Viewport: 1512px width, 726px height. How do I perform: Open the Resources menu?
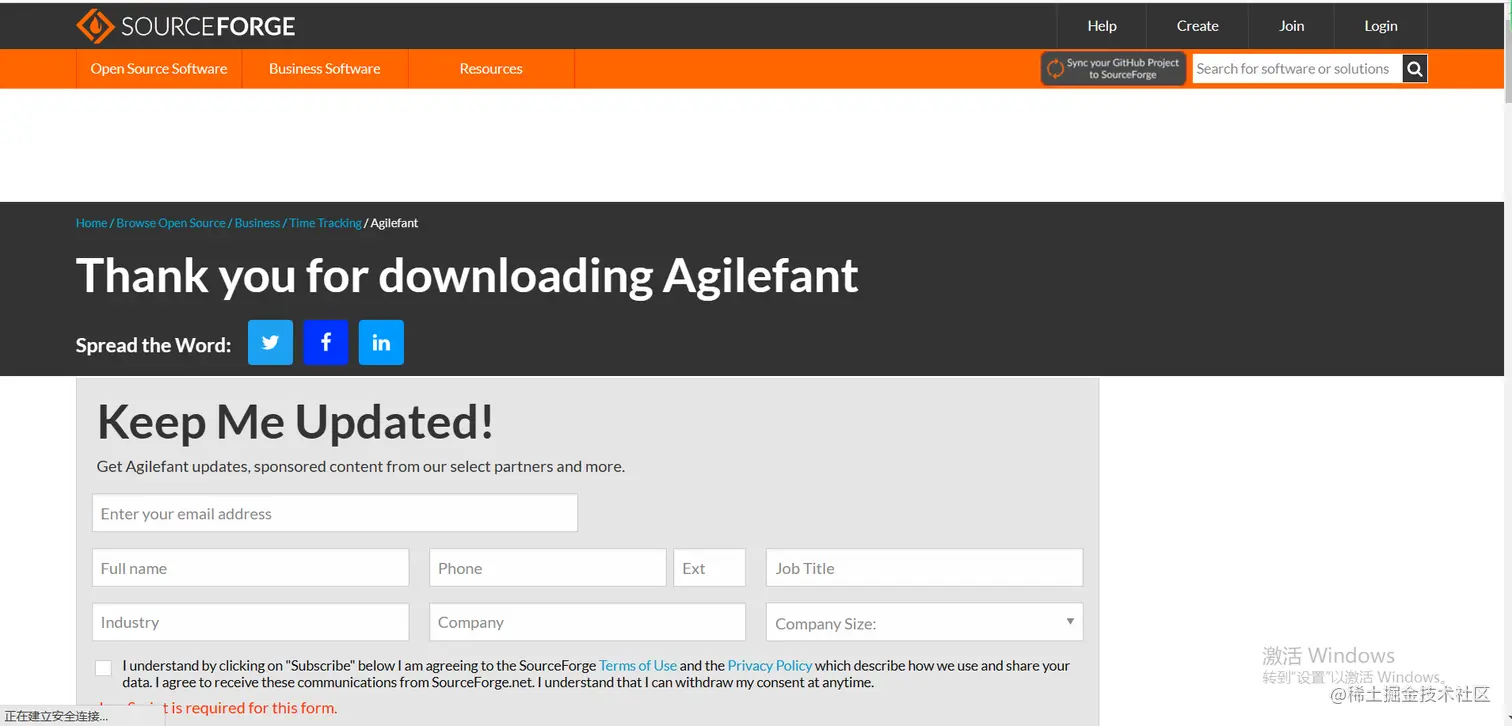pyautogui.click(x=491, y=69)
